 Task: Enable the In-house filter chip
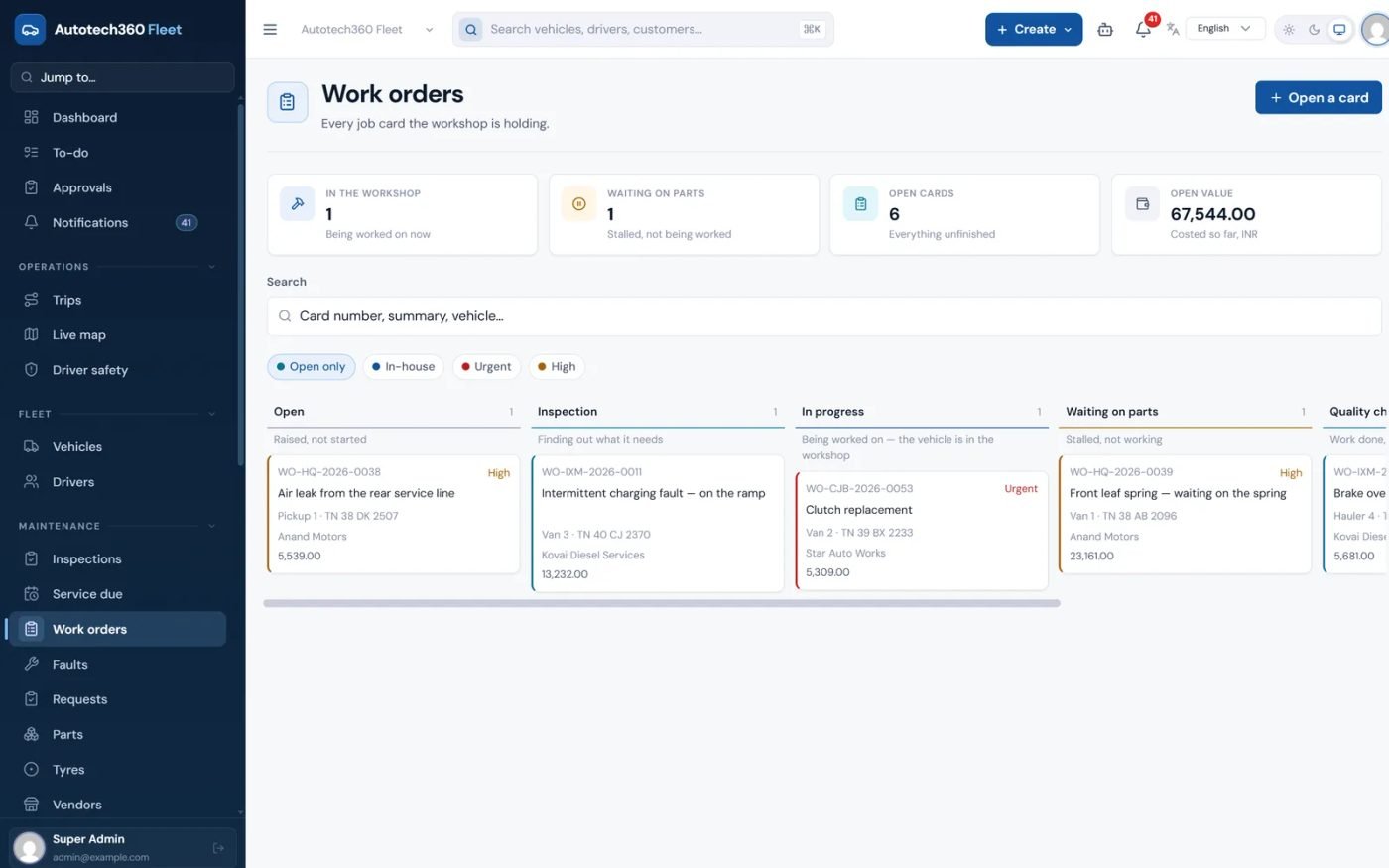(x=403, y=366)
